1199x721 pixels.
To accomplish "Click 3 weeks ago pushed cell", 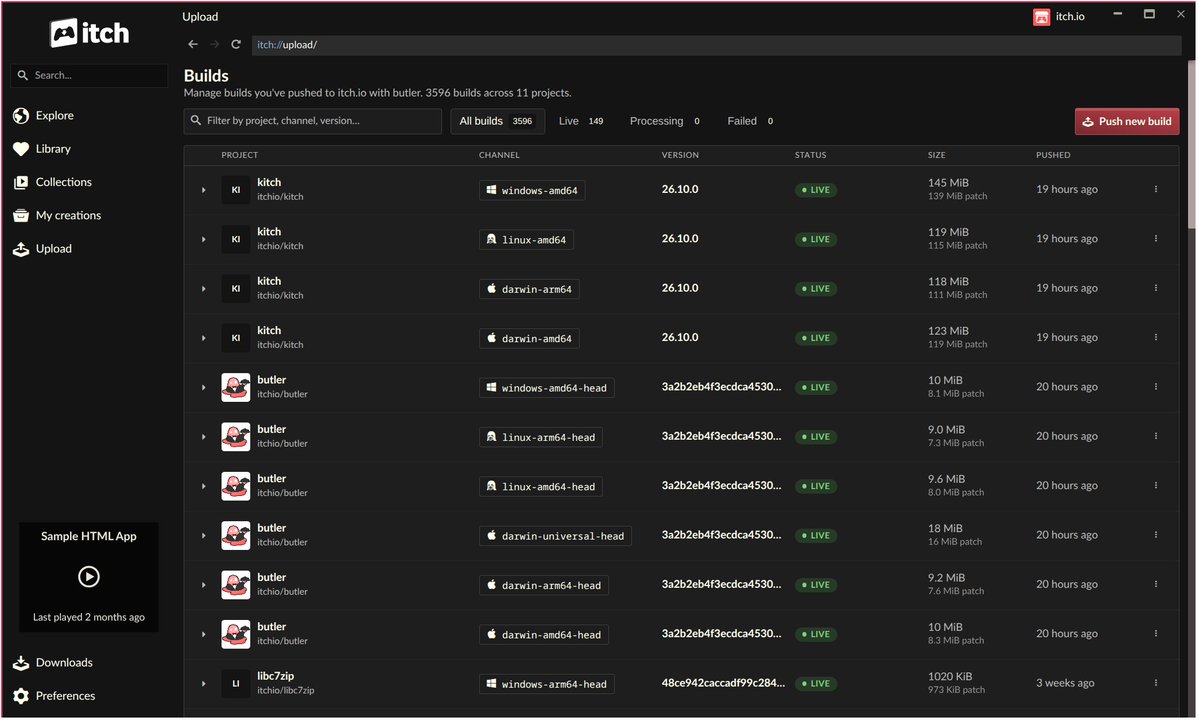I will tap(1065, 684).
